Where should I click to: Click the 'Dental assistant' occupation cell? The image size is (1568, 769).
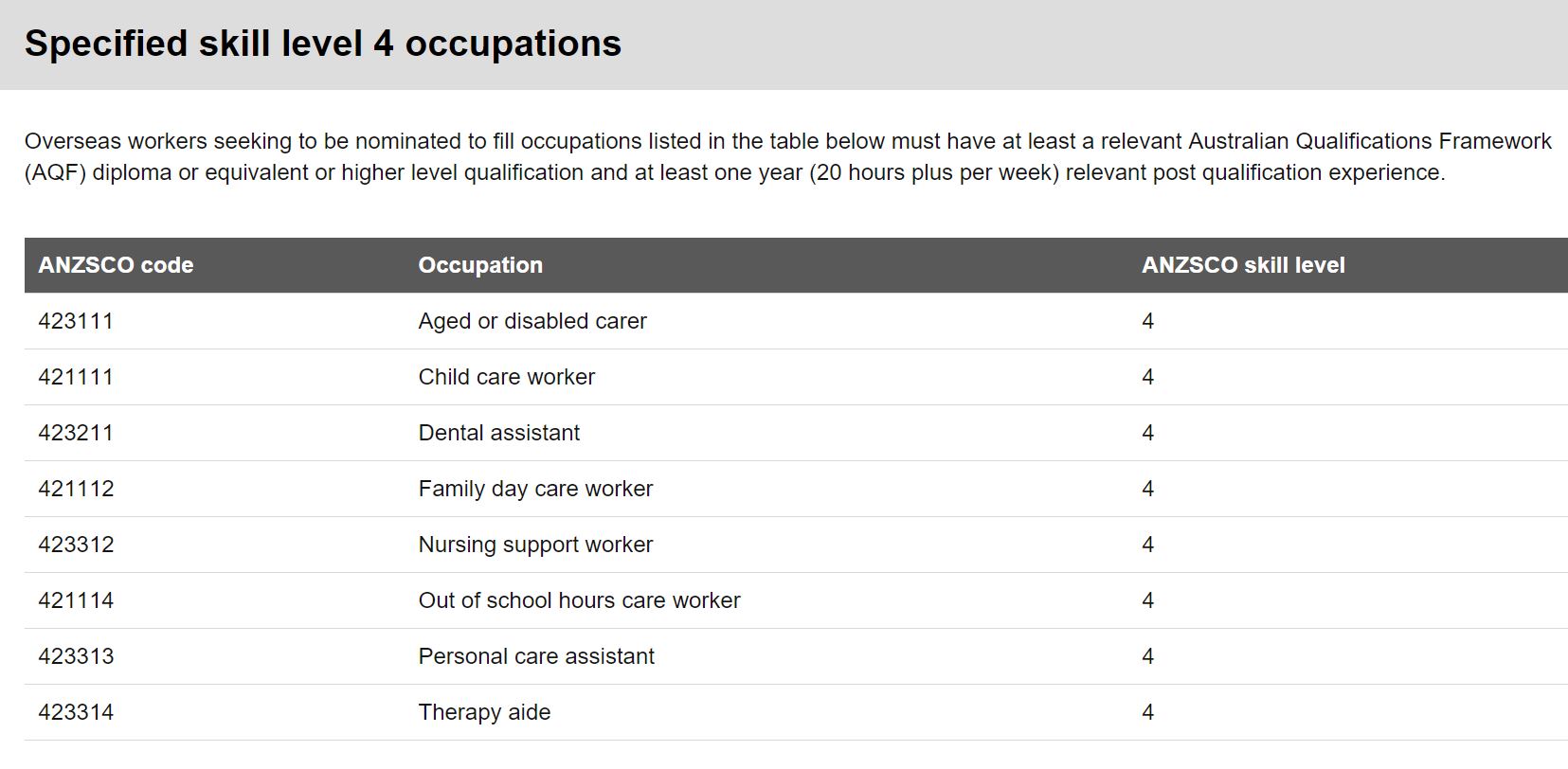[x=499, y=433]
